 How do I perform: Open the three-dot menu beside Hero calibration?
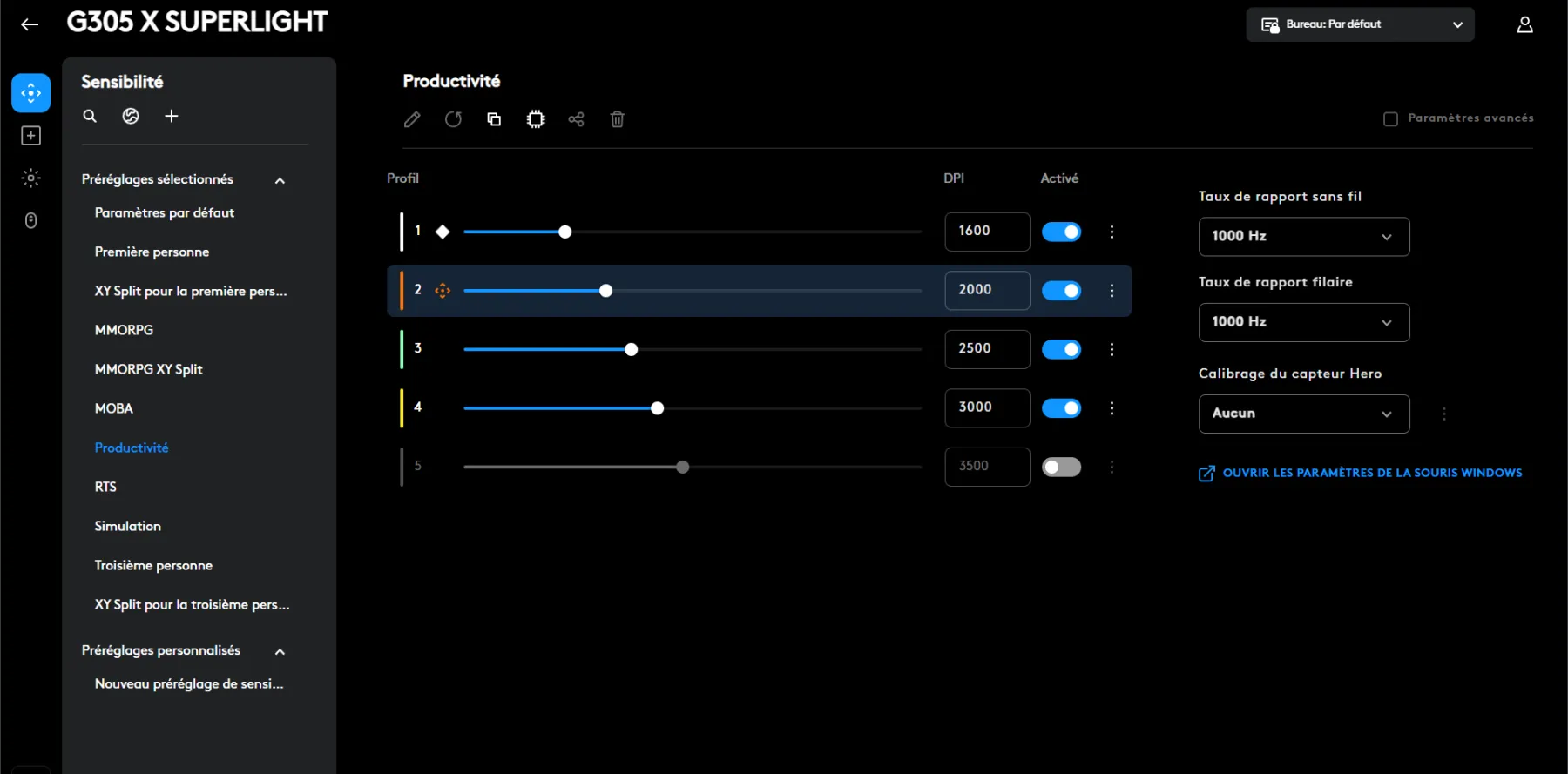click(1444, 414)
